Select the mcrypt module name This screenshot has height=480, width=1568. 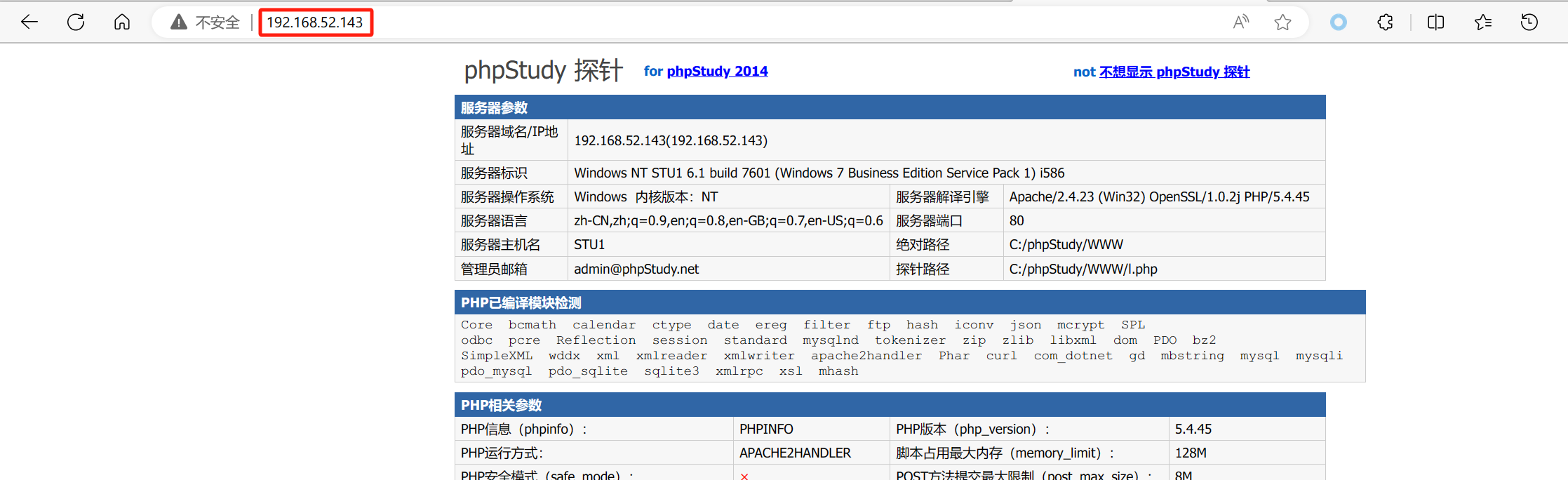click(1080, 325)
